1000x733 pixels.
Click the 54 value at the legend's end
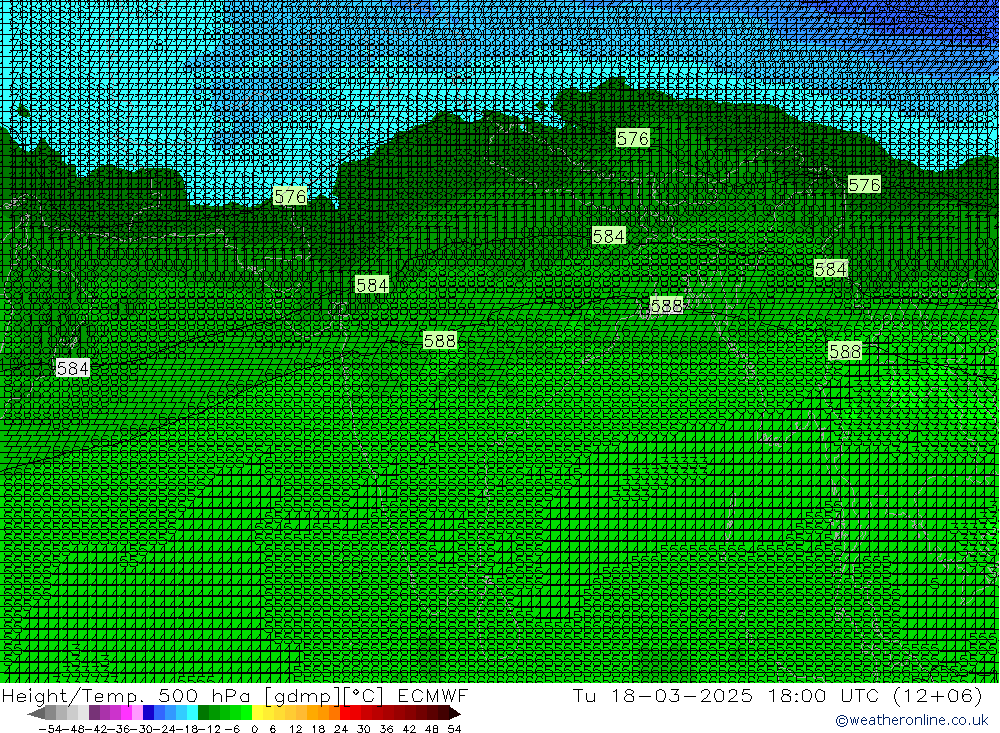454,729
